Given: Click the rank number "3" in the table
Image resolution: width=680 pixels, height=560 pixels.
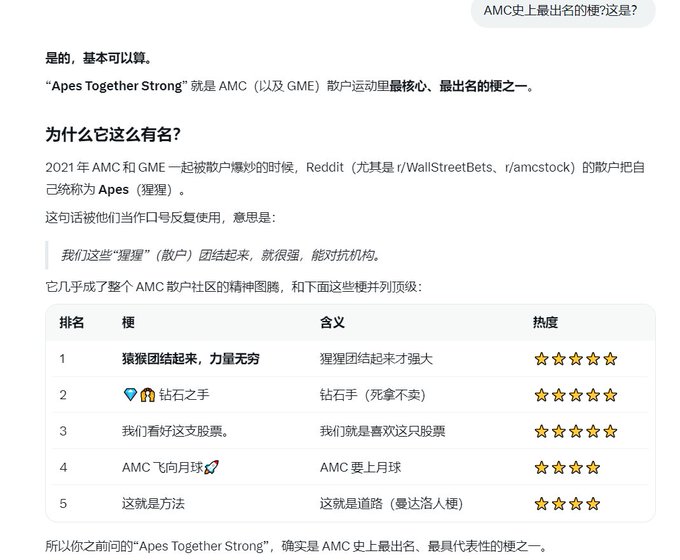Looking at the screenshot, I should (63, 431).
